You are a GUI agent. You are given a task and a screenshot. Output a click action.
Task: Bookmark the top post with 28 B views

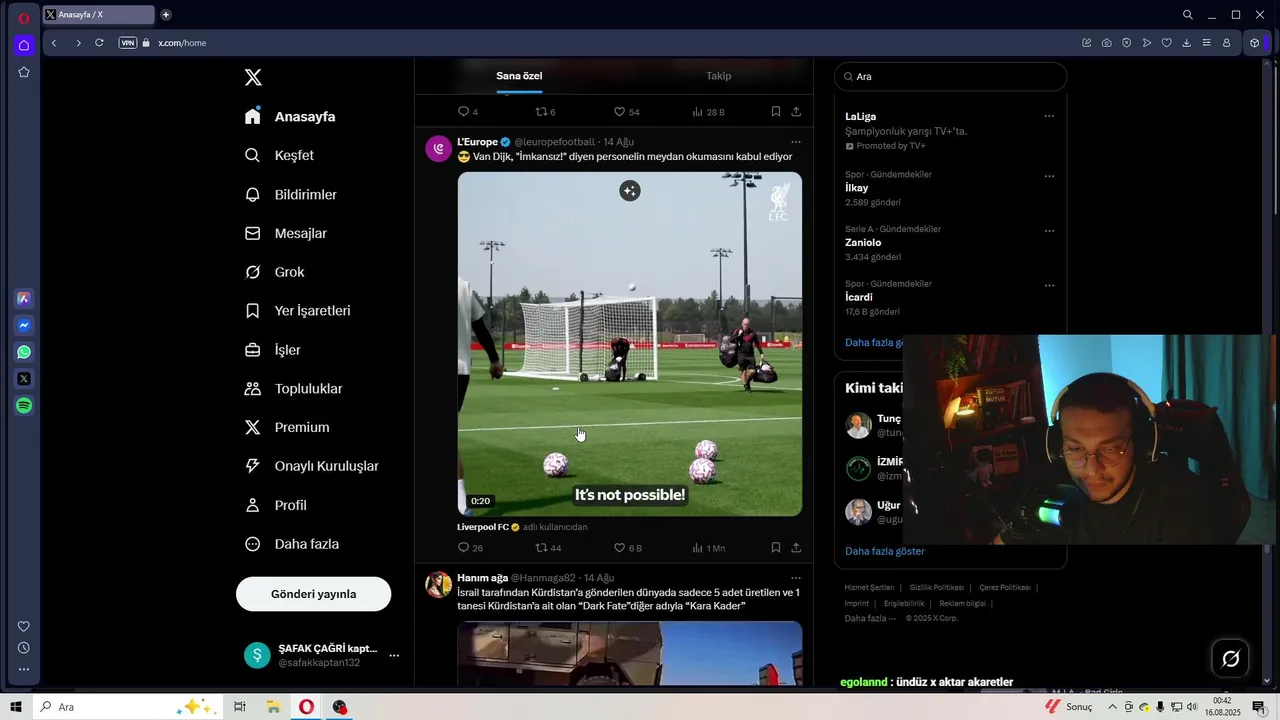click(x=775, y=112)
